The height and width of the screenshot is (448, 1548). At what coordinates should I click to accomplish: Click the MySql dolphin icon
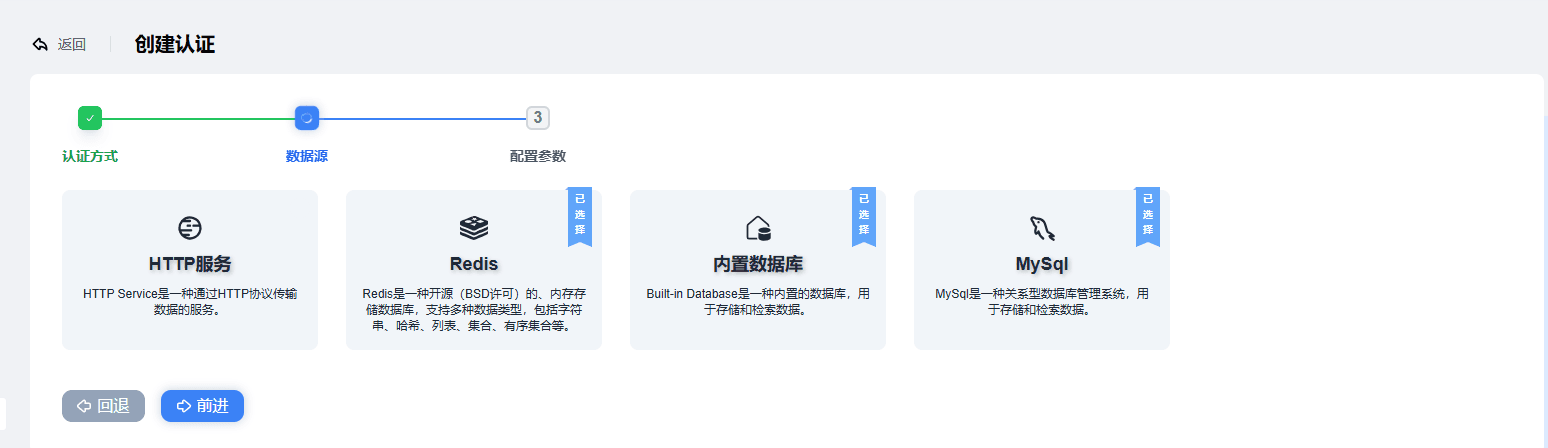(1042, 228)
